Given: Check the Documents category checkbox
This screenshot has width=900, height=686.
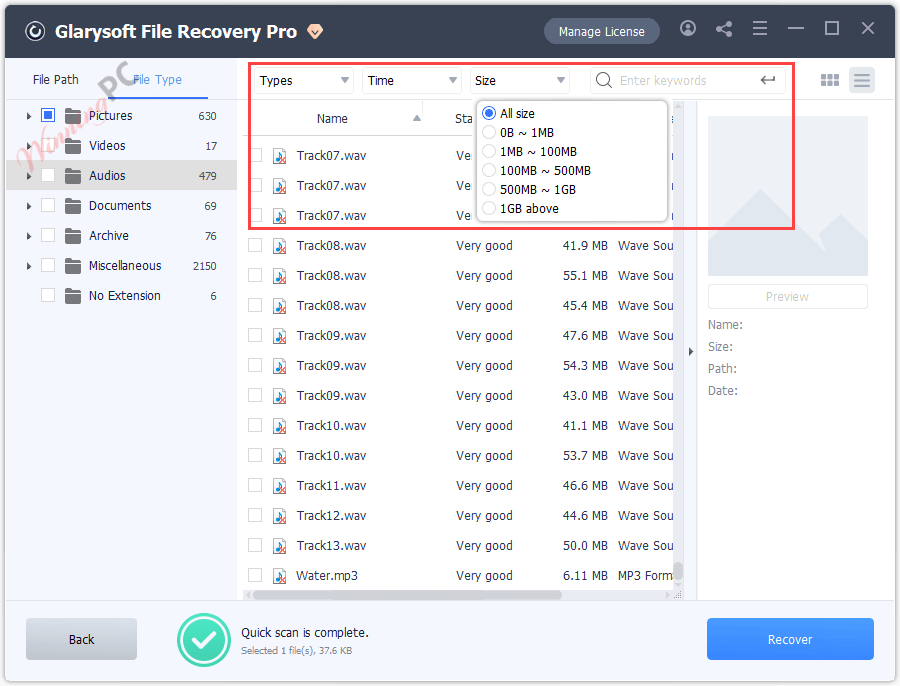Looking at the screenshot, I should coord(48,206).
